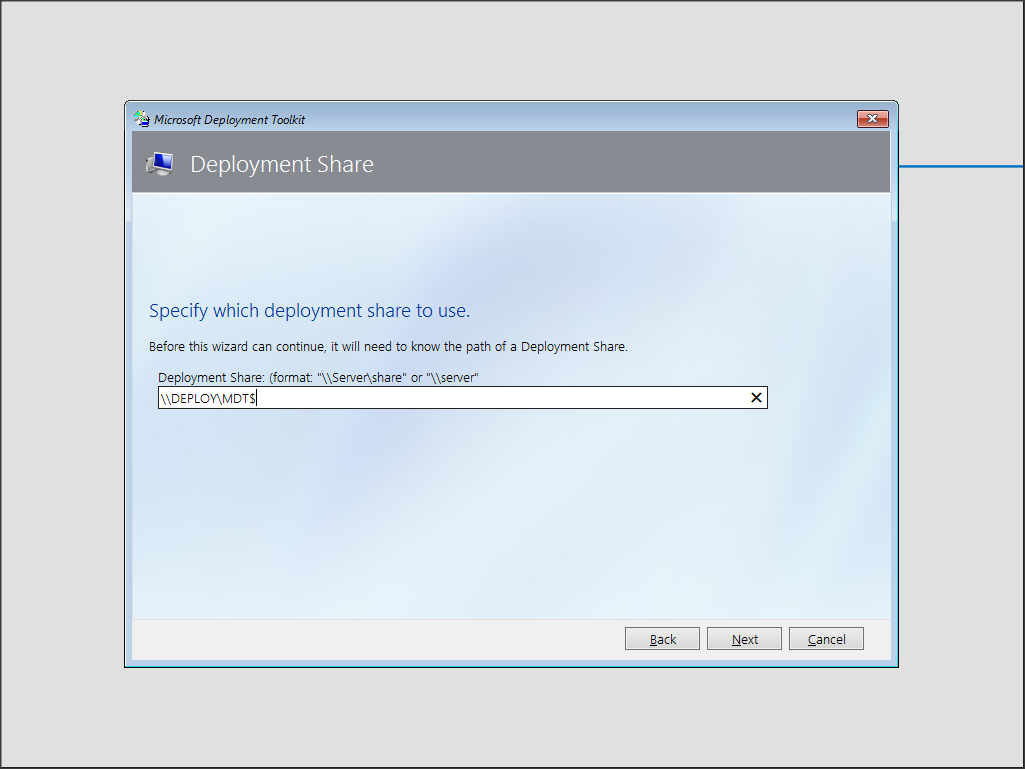The width and height of the screenshot is (1025, 769).
Task: Click the "Before this wizard can continue" description
Action: 388,347
